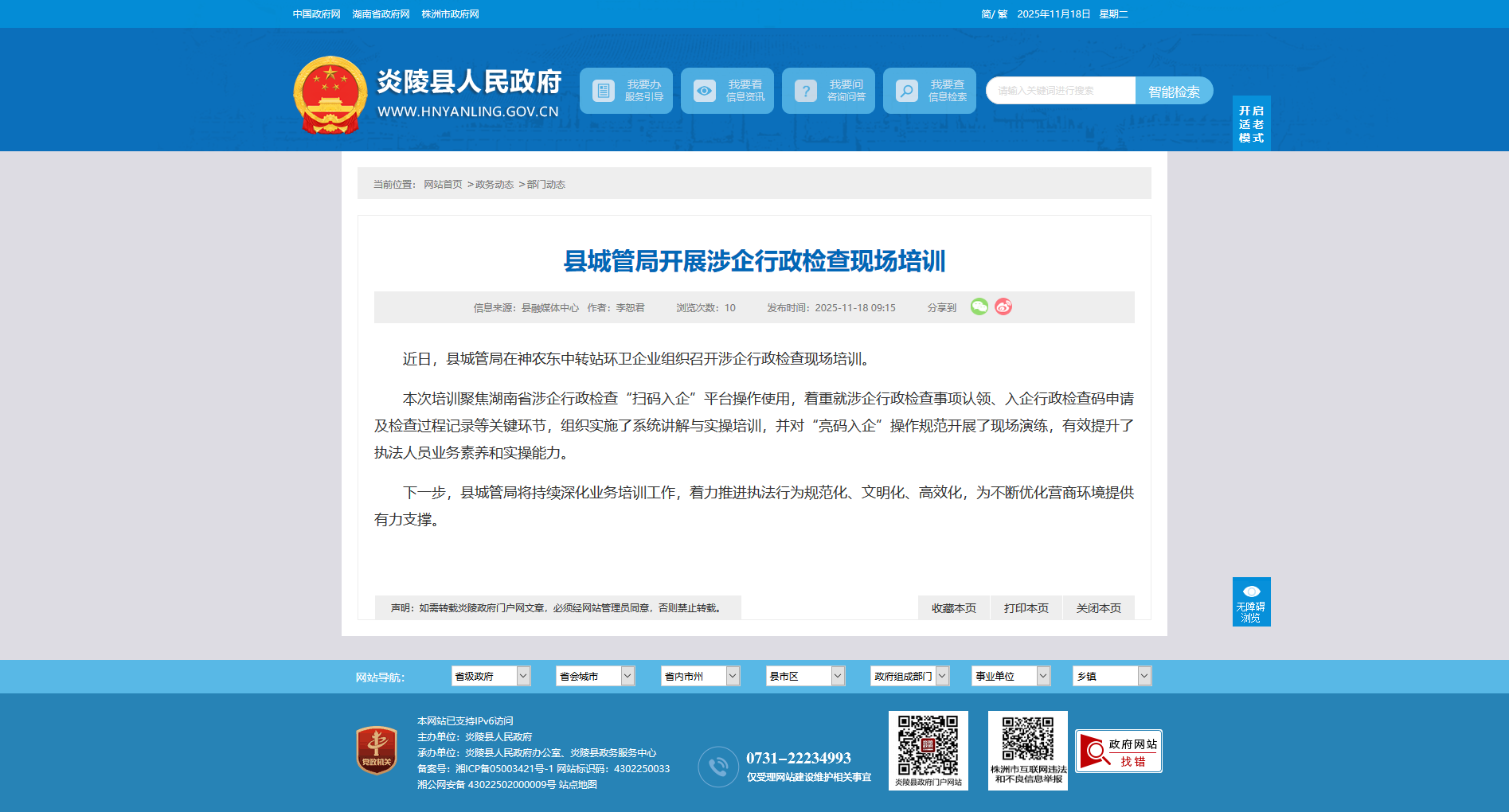Screen dimensions: 1509x812
Task: Click the 政府网站找错 badge
Action: click(x=1118, y=751)
